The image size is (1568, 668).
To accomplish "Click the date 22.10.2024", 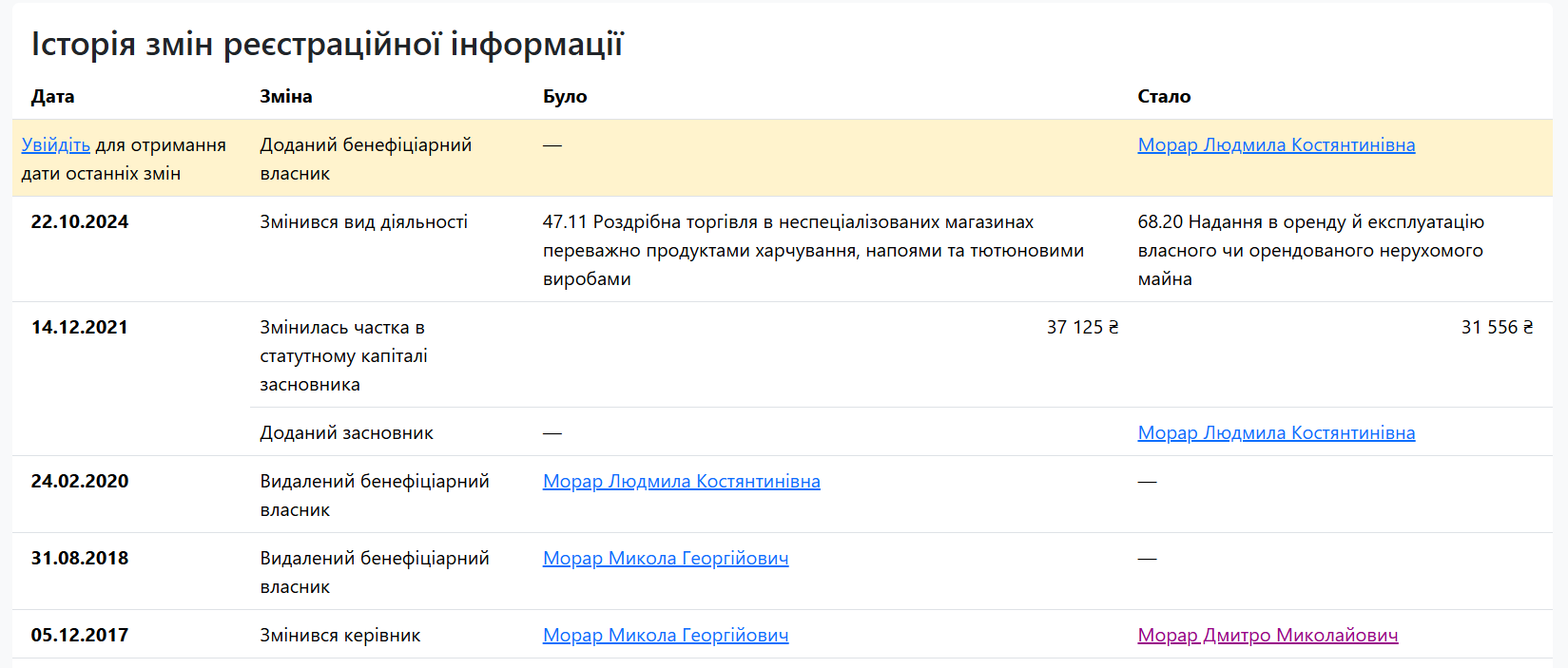I will 80,222.
